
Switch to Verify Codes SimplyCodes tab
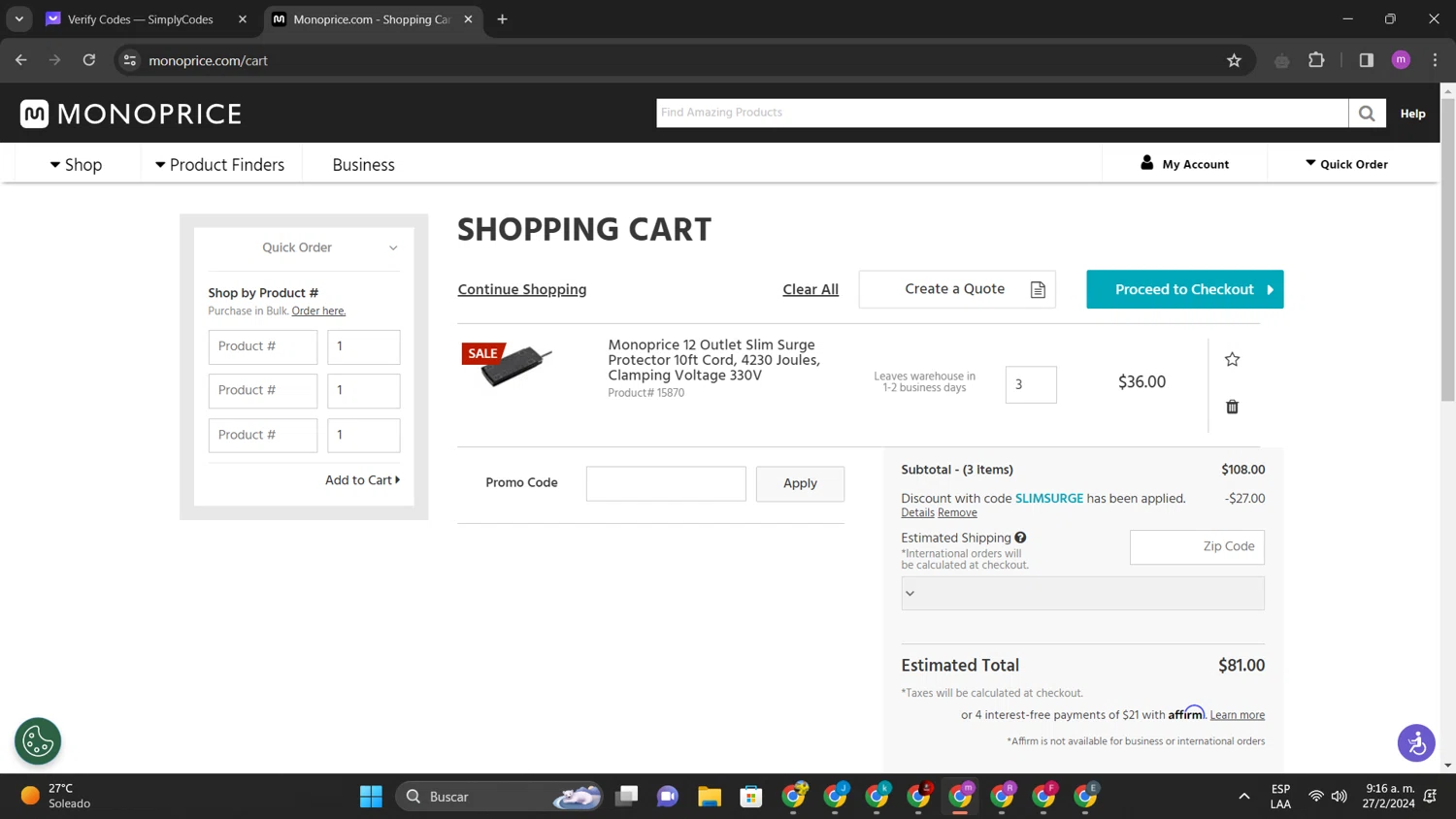(141, 19)
